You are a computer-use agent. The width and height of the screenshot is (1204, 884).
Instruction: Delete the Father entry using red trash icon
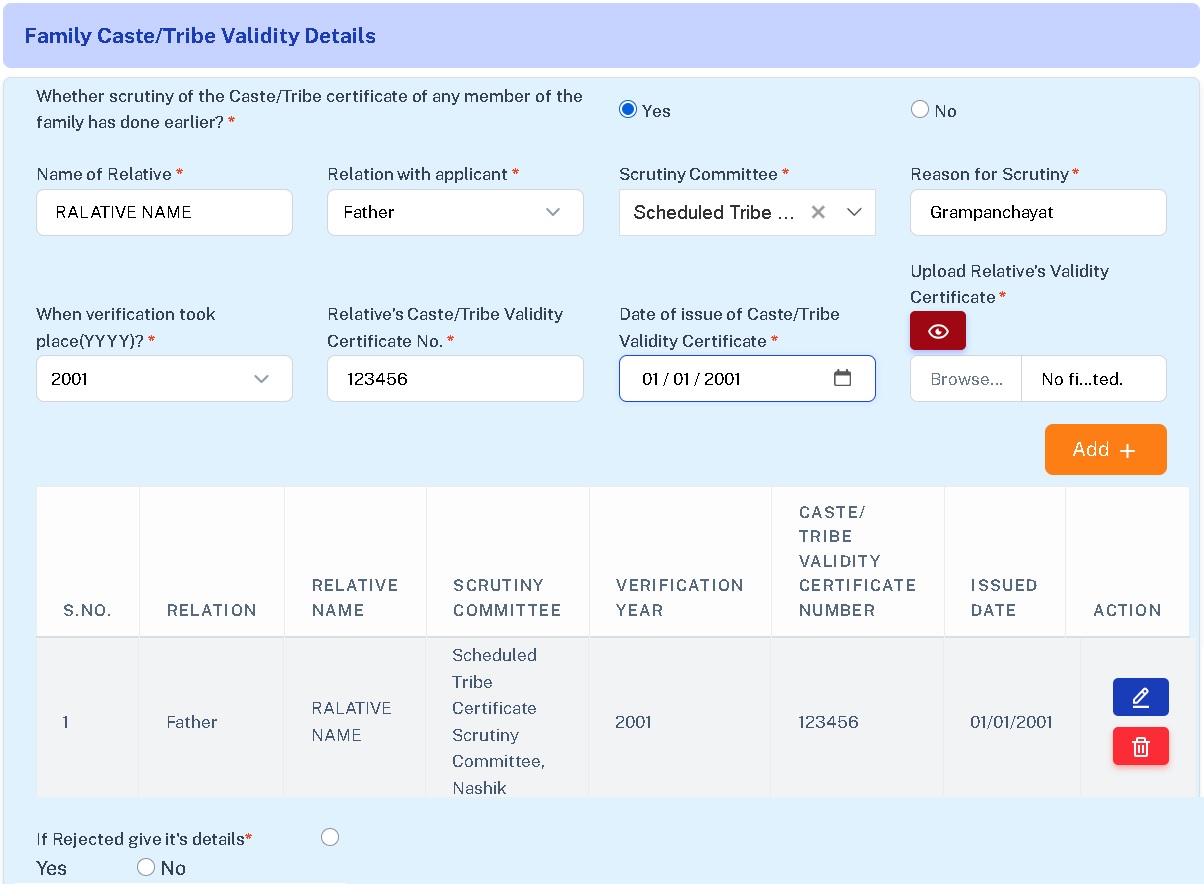point(1140,746)
